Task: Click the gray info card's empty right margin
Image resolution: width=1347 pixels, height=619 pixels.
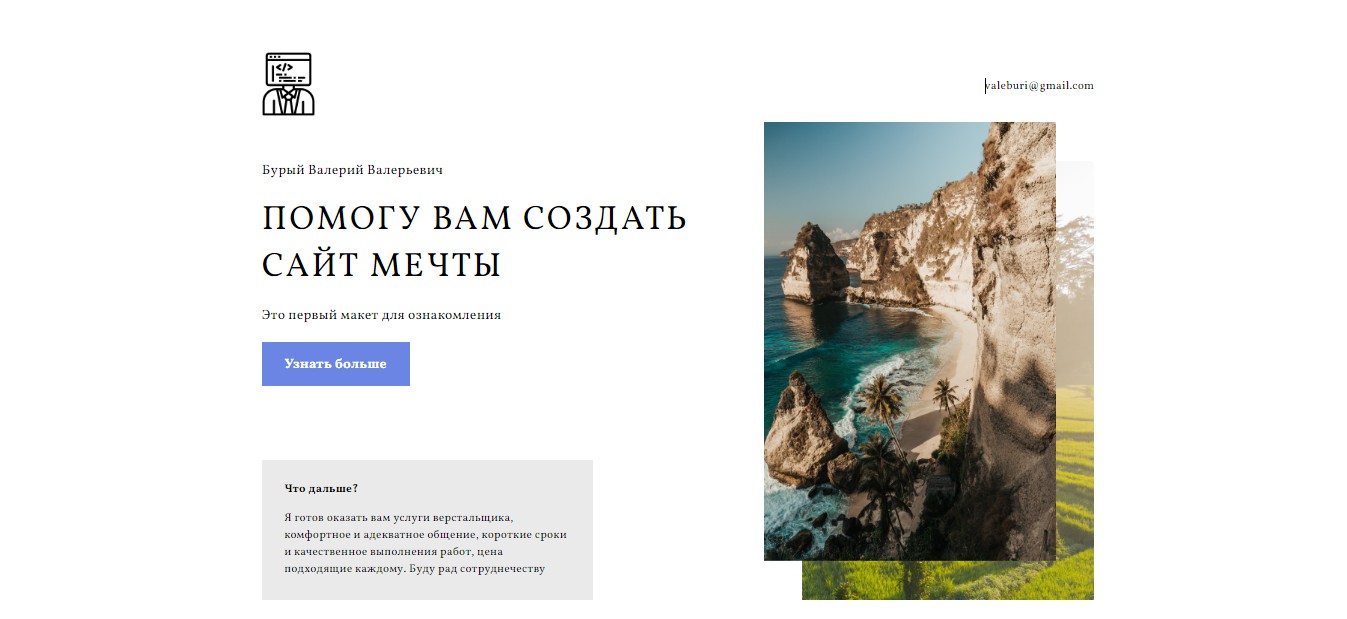Action: click(x=580, y=530)
